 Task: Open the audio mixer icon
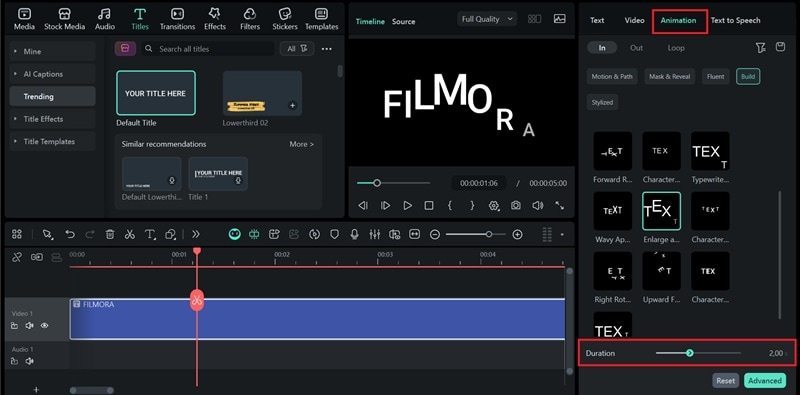point(374,234)
